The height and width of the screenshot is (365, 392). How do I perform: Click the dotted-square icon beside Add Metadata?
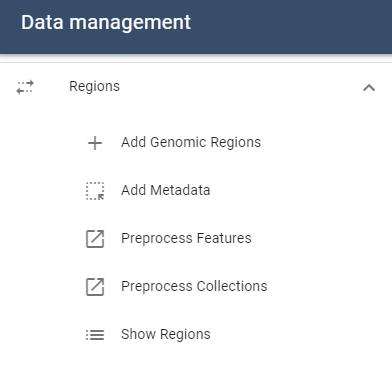pyautogui.click(x=95, y=191)
